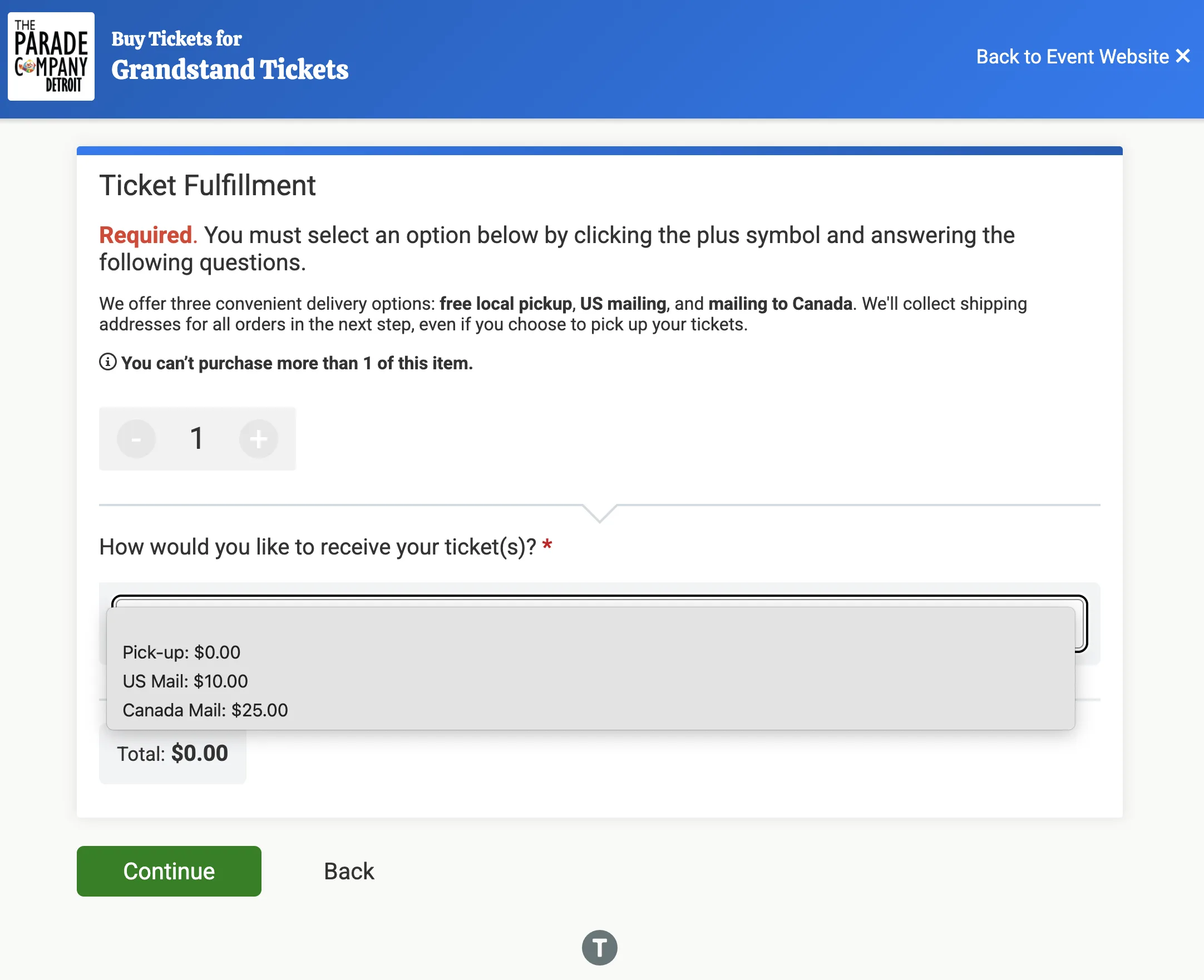Increase quantity with the plus button

click(x=259, y=439)
